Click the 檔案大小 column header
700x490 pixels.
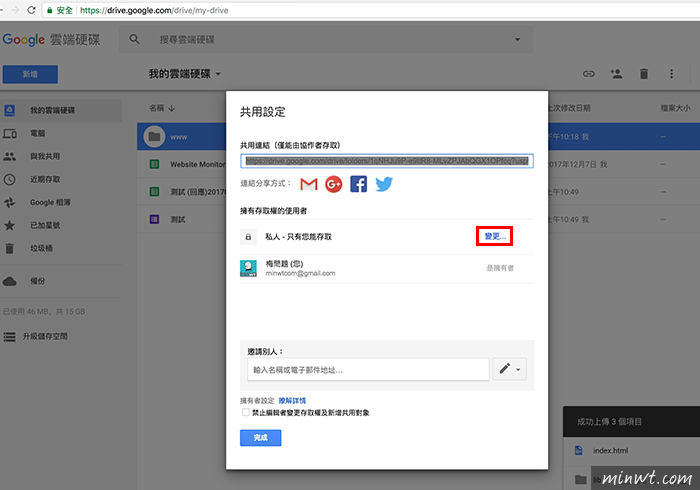[x=675, y=108]
